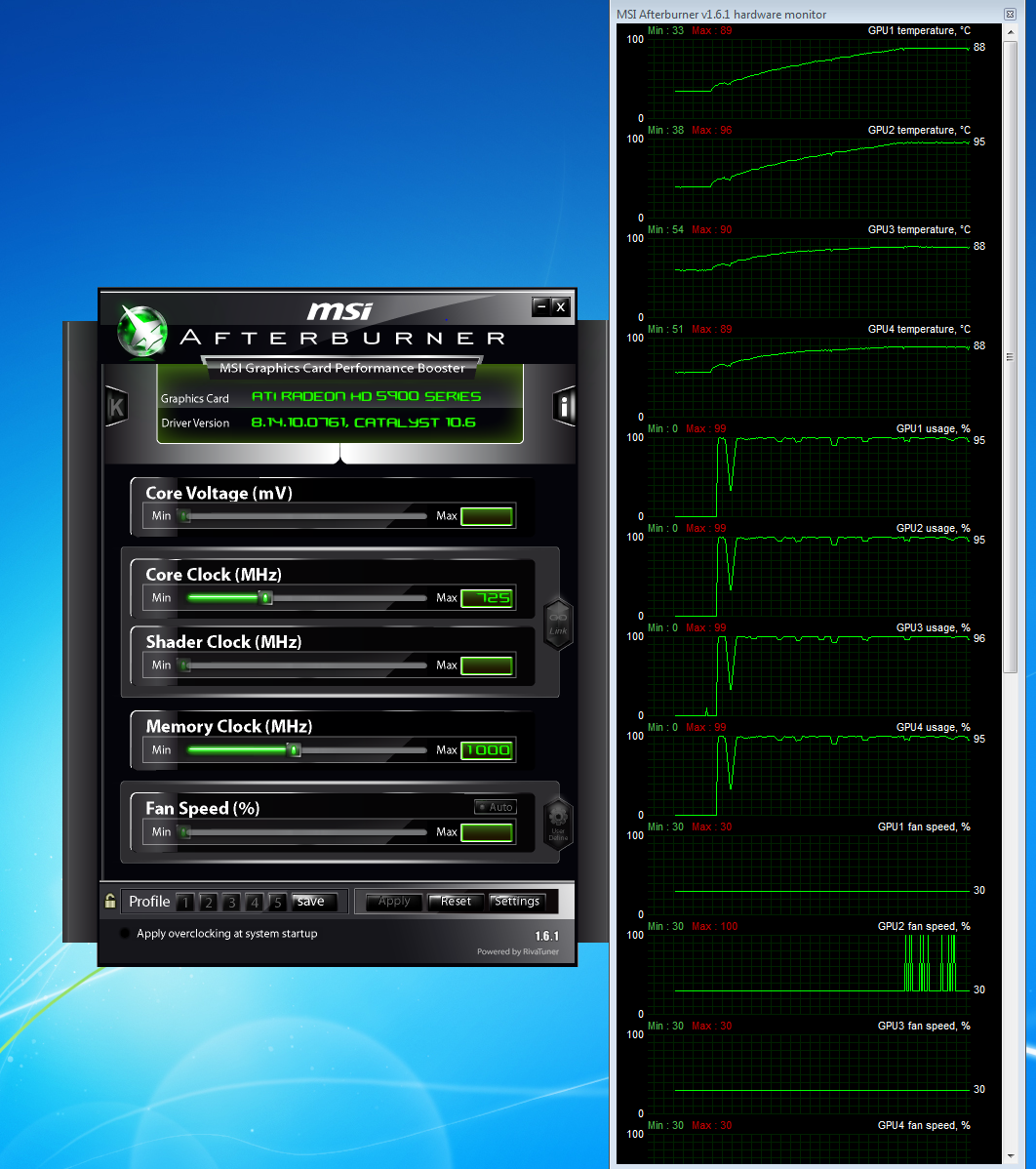Screen dimensions: 1036x1169
Task: Select profile slot 3
Action: click(x=232, y=902)
